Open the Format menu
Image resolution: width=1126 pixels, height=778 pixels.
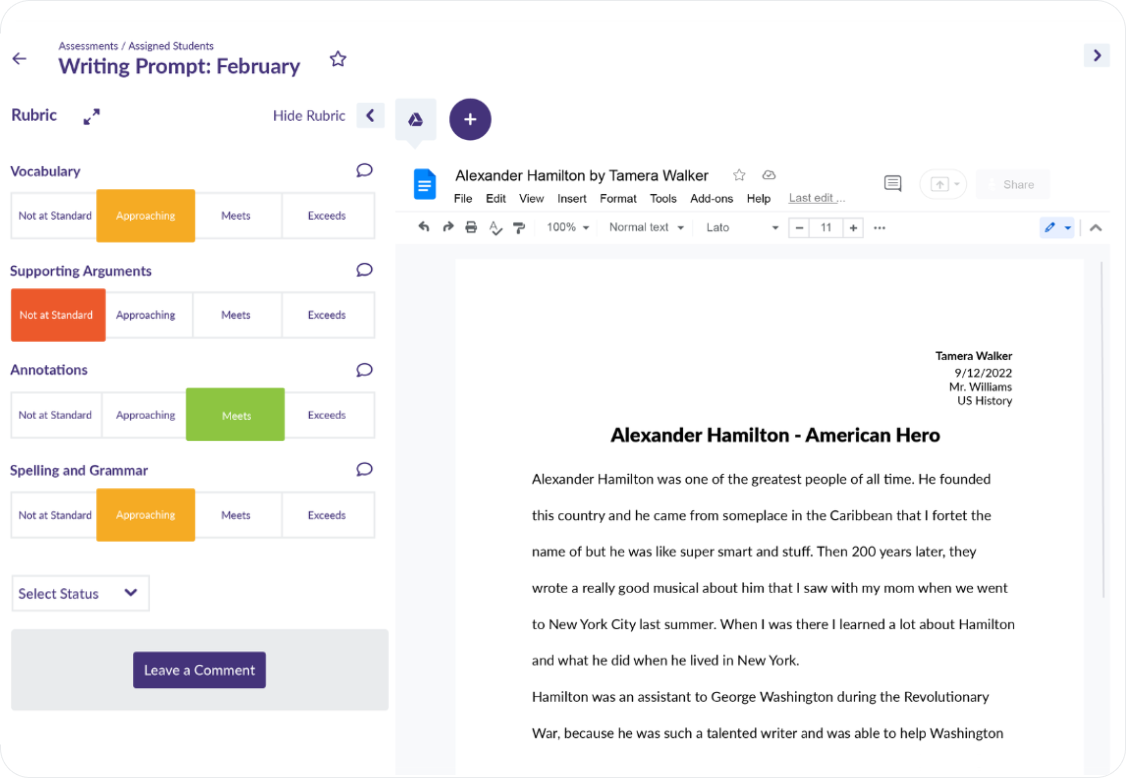pyautogui.click(x=618, y=199)
